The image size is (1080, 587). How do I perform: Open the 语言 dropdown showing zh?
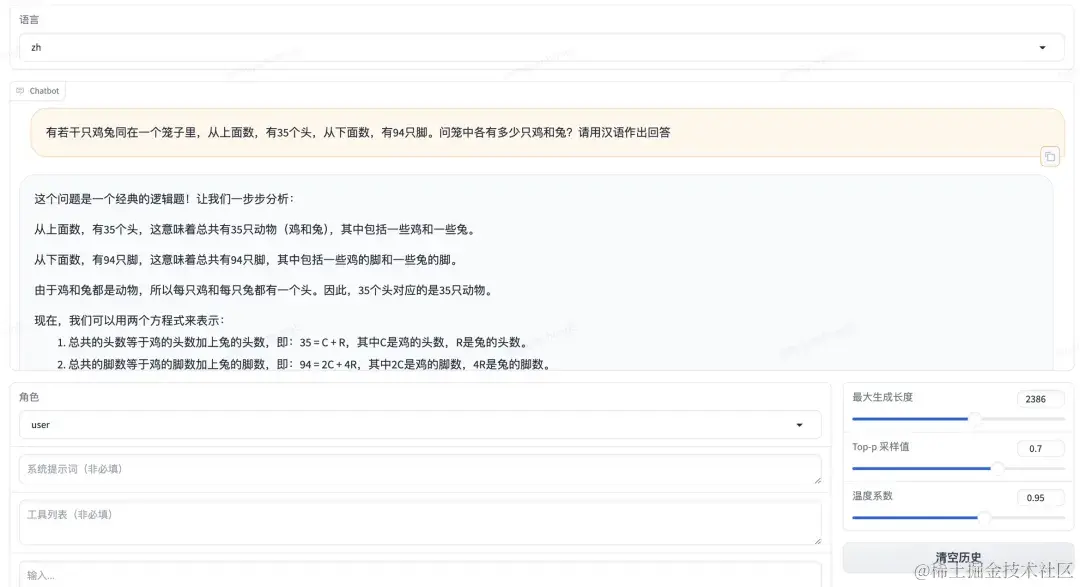(x=540, y=47)
